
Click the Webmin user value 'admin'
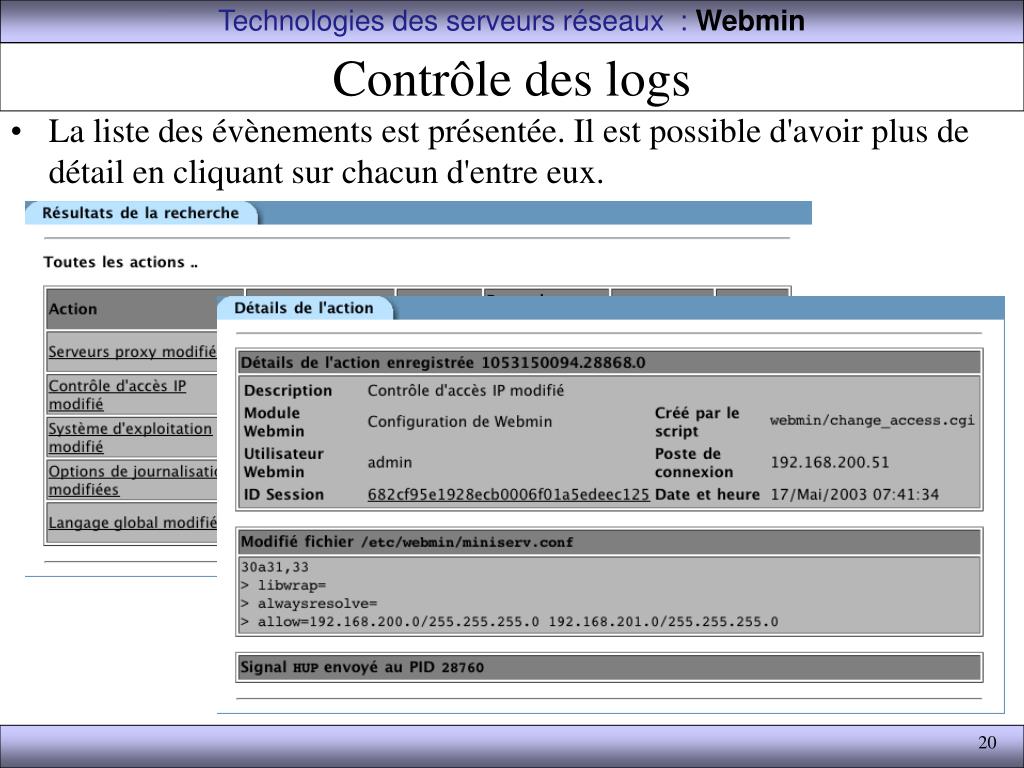389,462
